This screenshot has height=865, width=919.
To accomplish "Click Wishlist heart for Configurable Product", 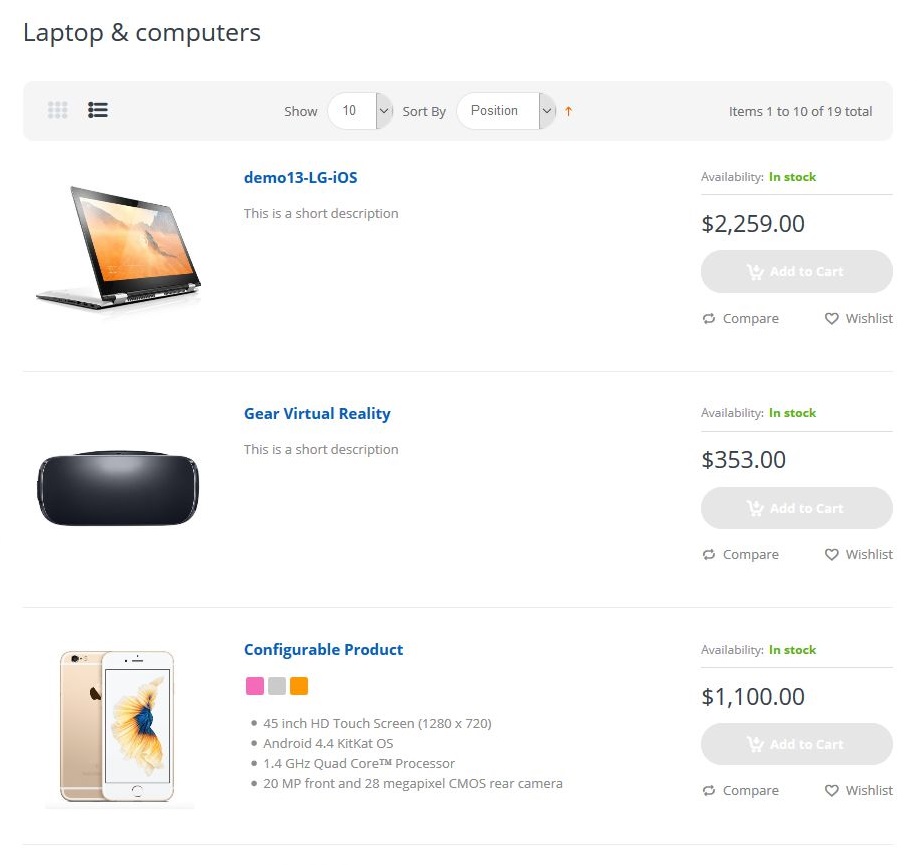I will [832, 790].
